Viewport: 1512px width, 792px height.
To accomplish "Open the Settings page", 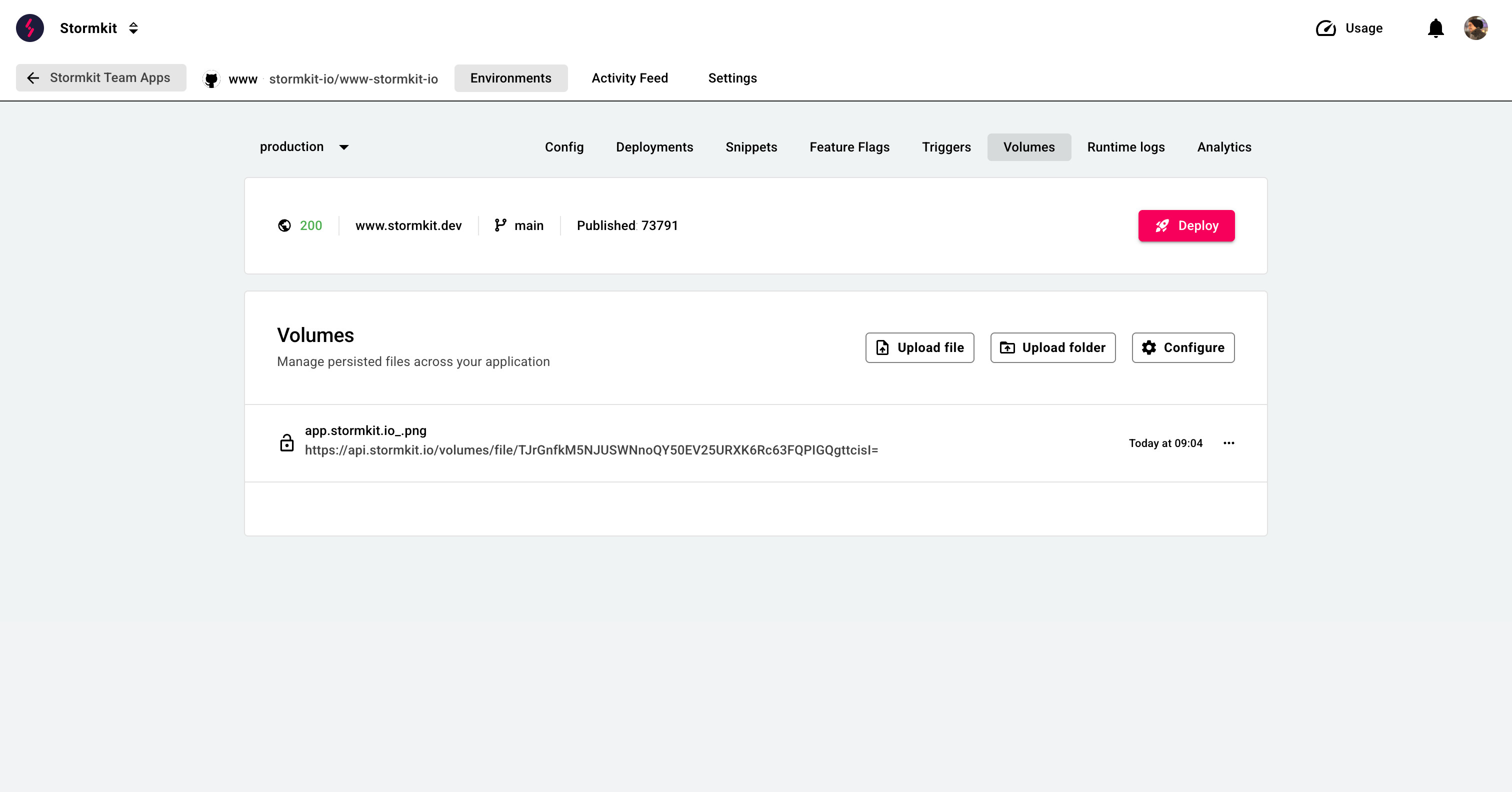I will coord(732,78).
